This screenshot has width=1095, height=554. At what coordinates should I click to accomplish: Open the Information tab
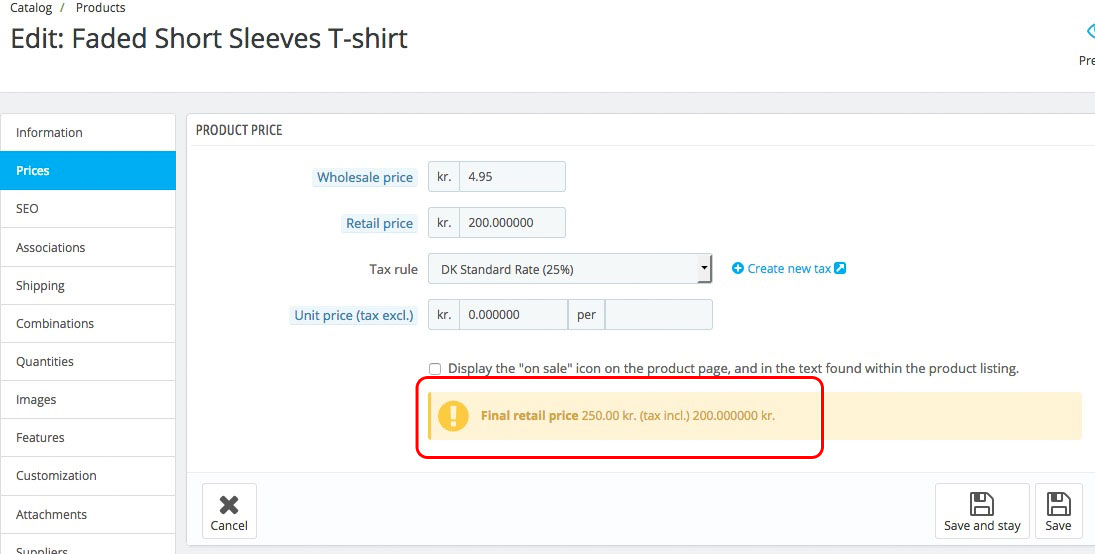88,132
